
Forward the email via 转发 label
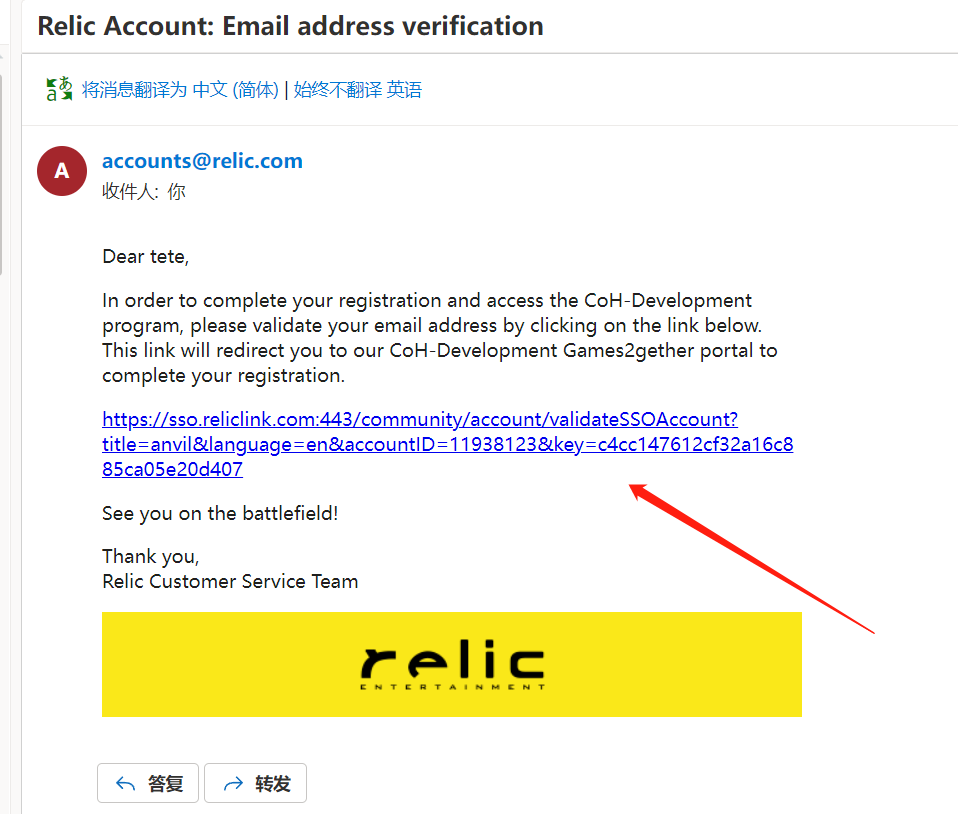point(273,783)
